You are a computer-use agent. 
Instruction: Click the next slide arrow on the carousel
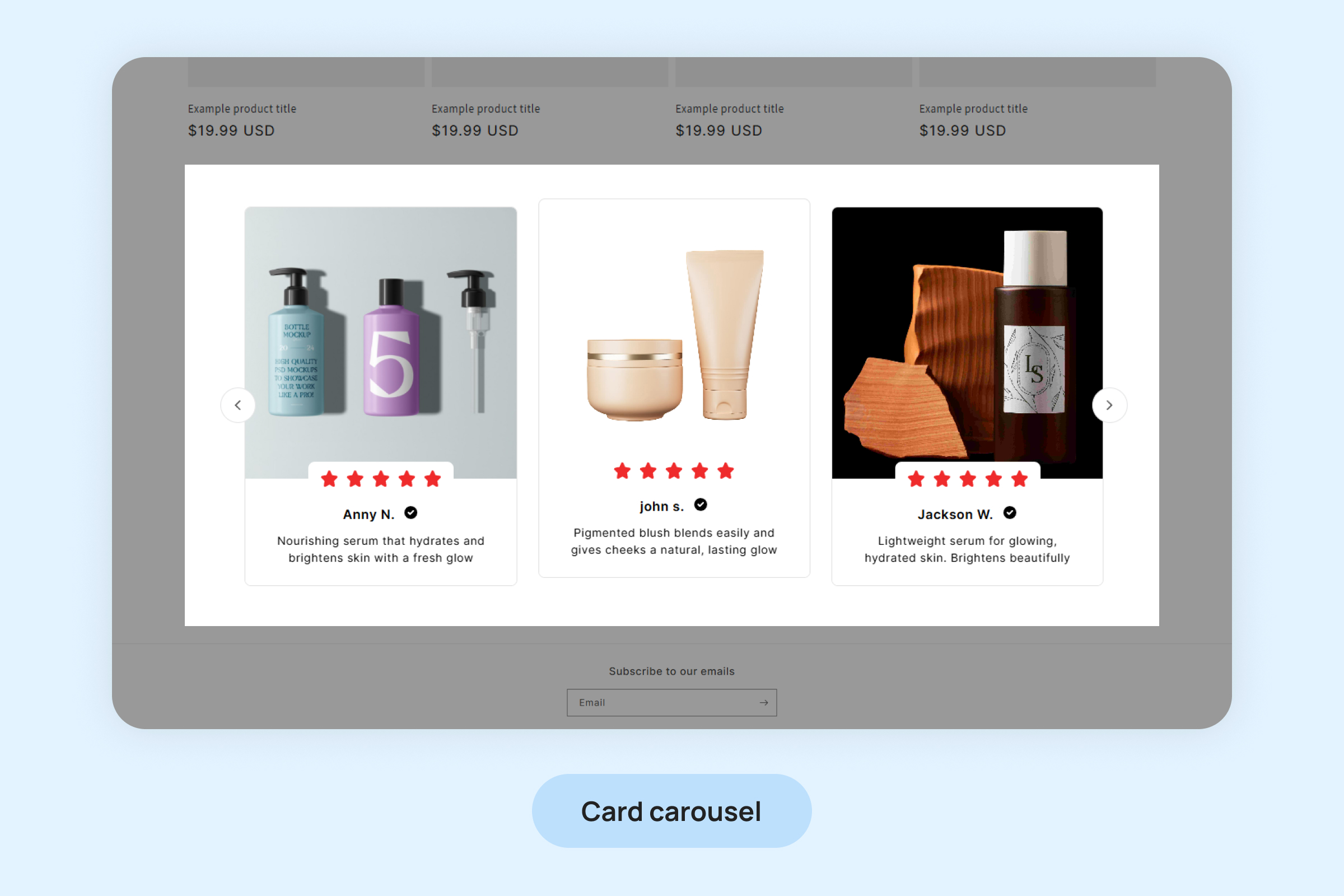(x=1109, y=405)
